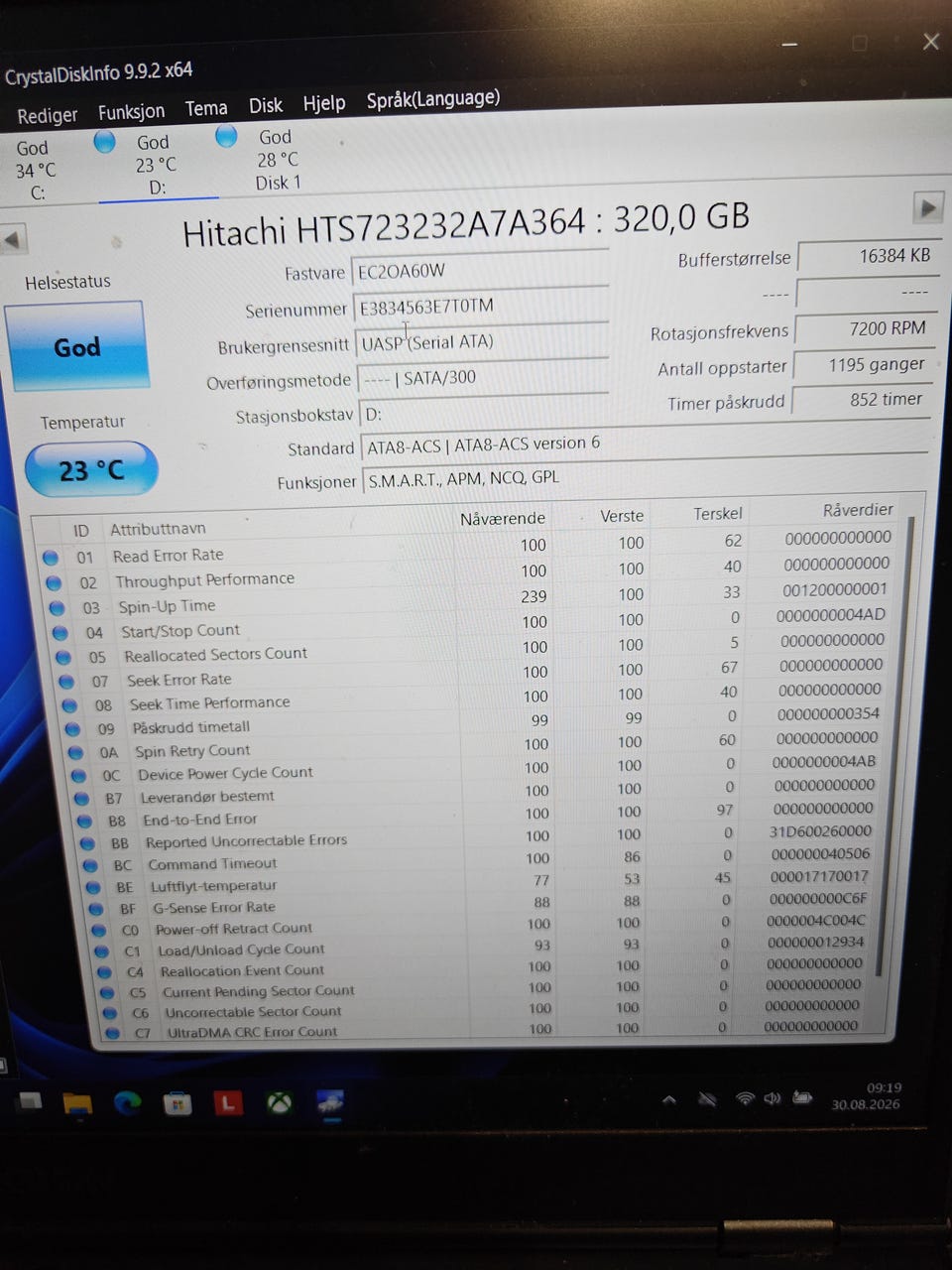Open the Disk menu
952x1270 pixels.
point(265,105)
